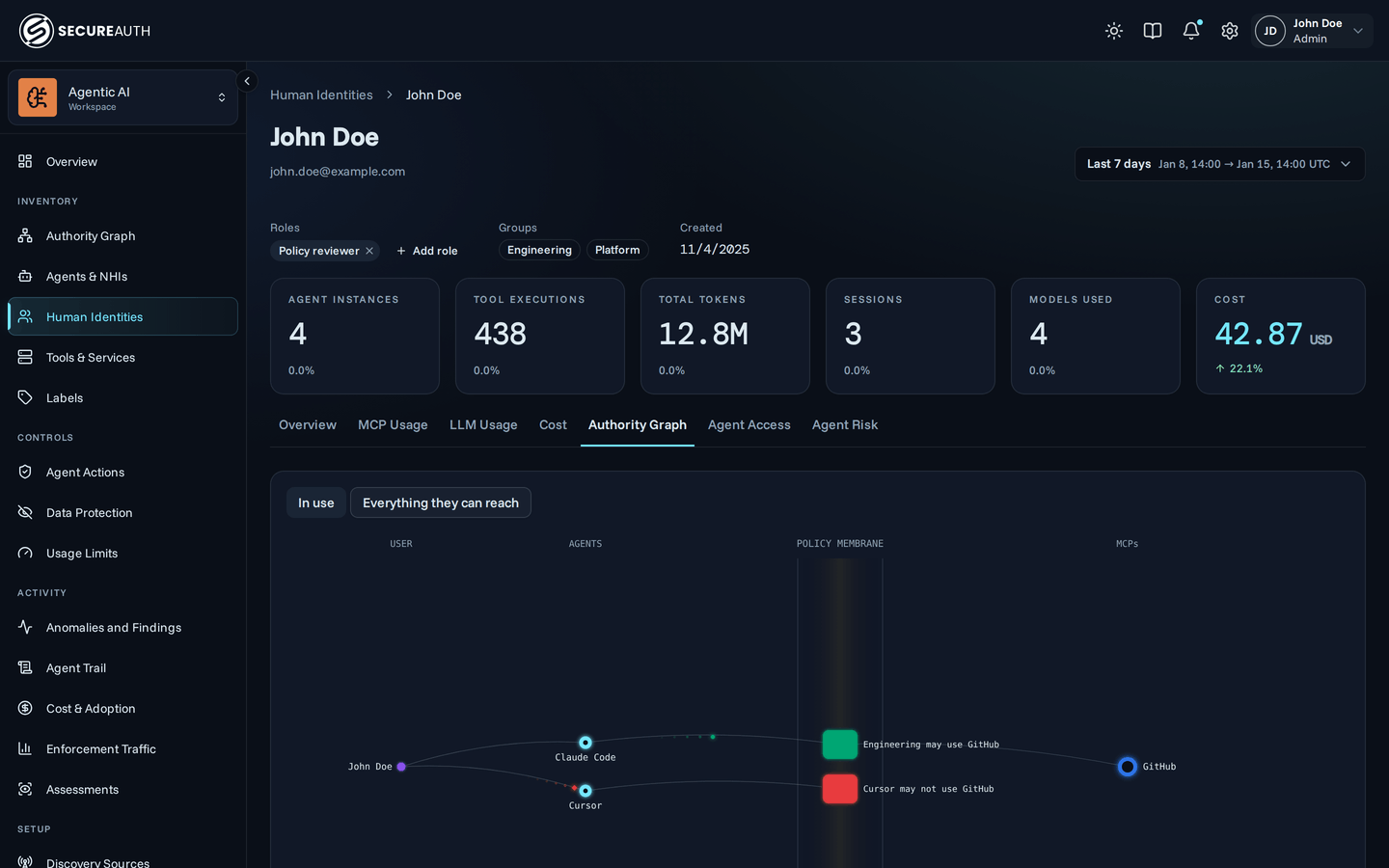Switch graph view to In use
Image resolution: width=1389 pixels, height=868 pixels.
point(316,502)
